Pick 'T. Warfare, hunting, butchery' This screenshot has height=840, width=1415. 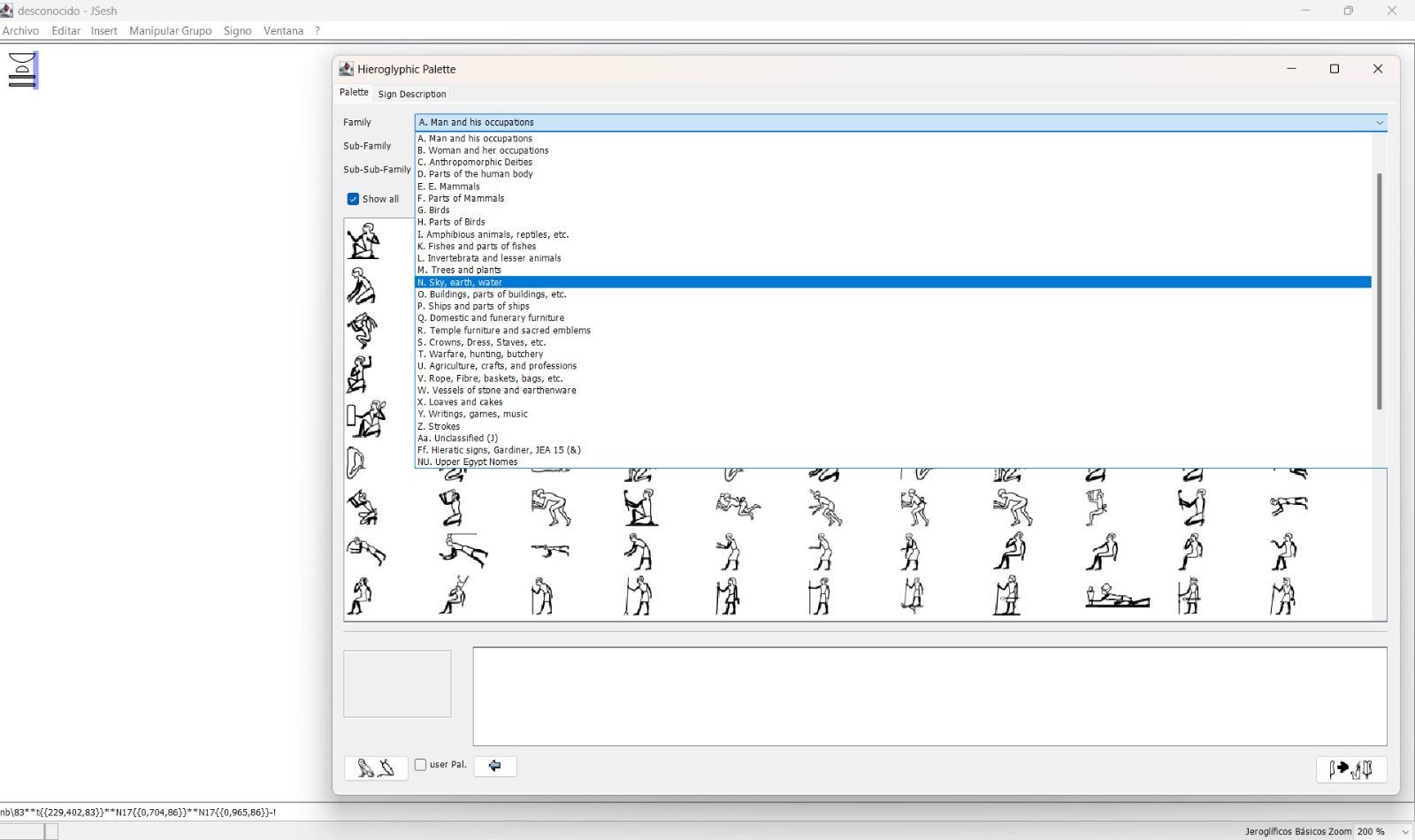click(x=893, y=355)
